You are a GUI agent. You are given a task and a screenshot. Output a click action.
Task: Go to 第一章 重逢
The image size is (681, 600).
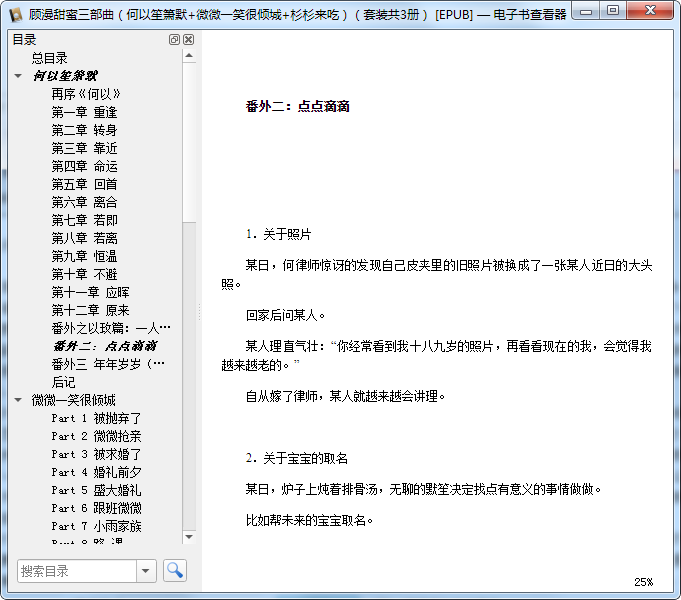point(84,112)
